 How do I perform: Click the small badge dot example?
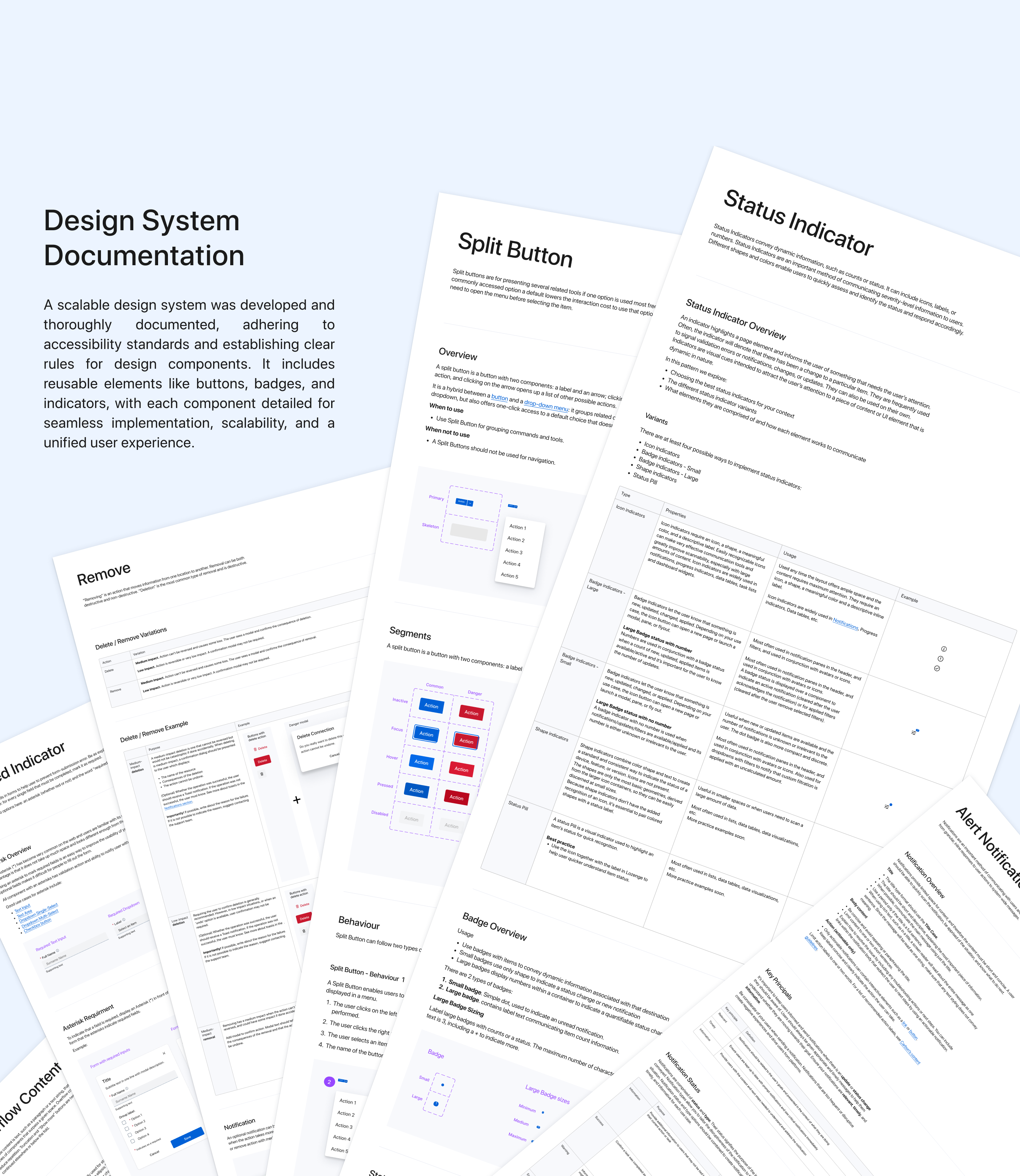tap(442, 1084)
